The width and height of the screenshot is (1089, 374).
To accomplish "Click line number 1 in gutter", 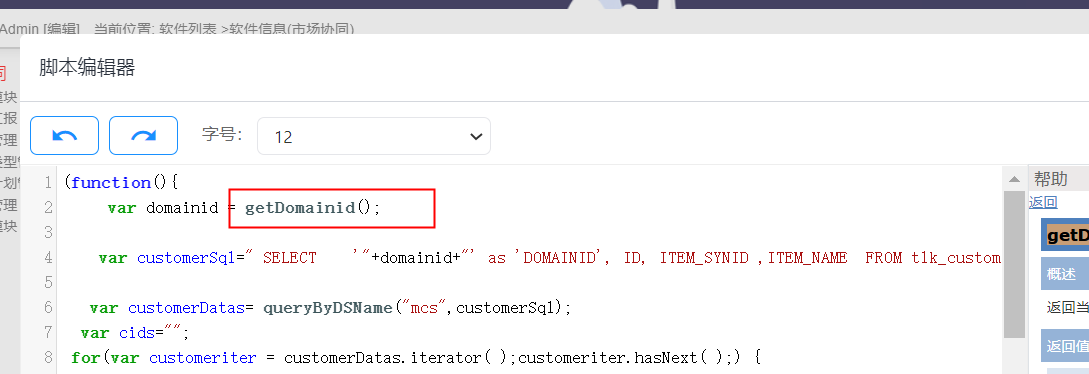I will 47,183.
